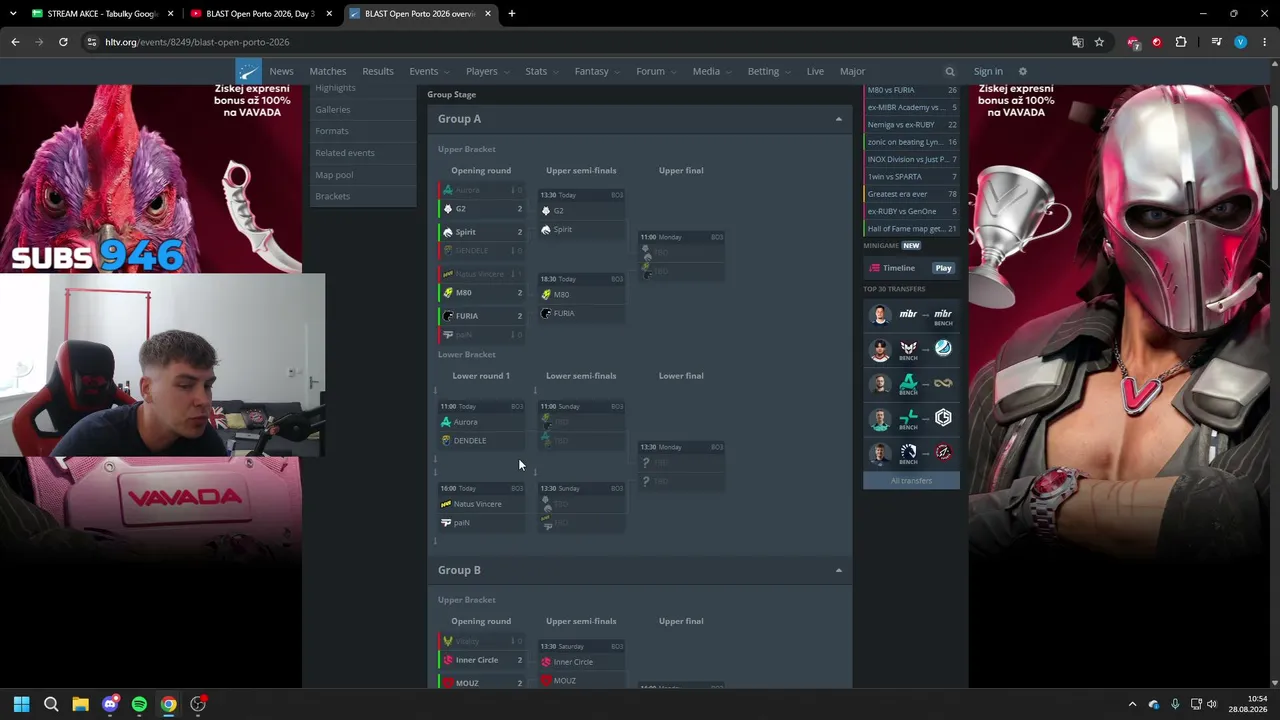Open the Matches menu item
The width and height of the screenshot is (1280, 720).
(328, 71)
